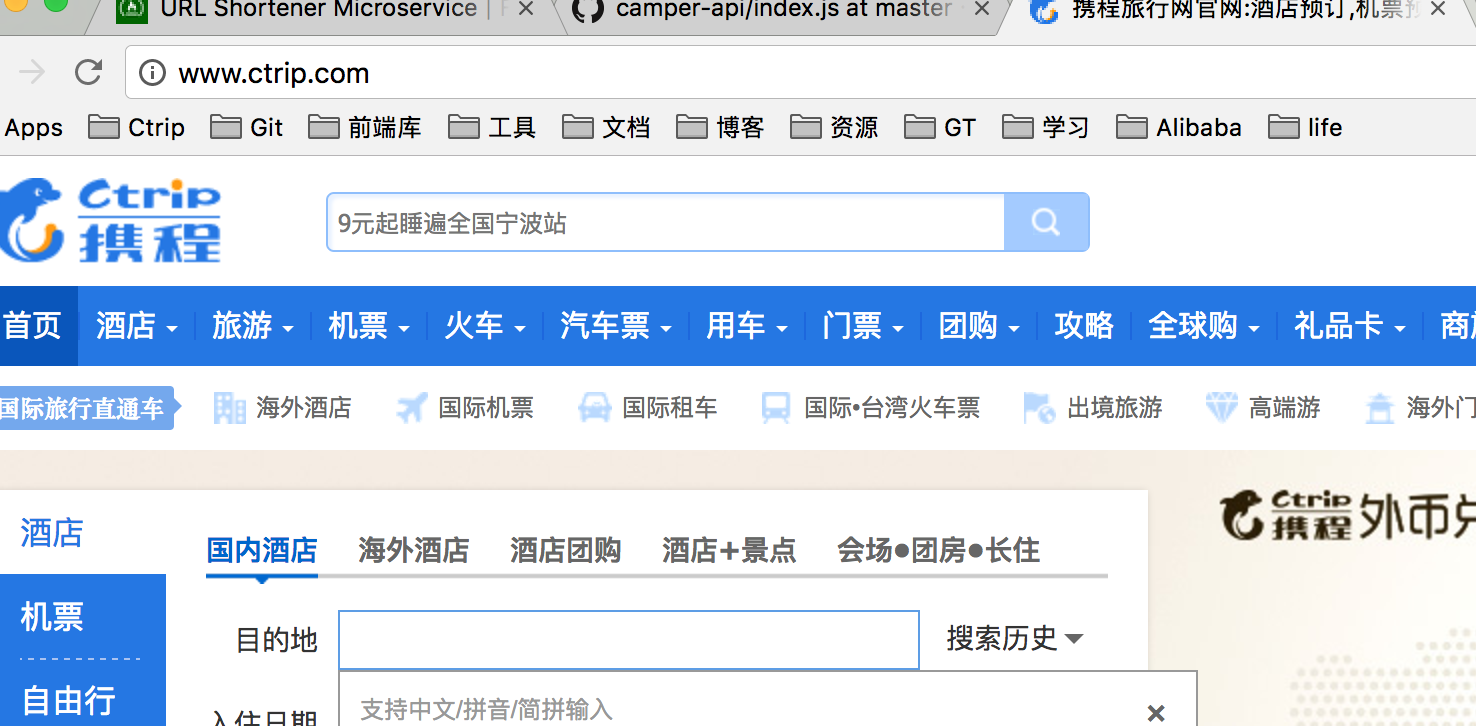Open the 工具 bookmarks folder

click(x=492, y=127)
